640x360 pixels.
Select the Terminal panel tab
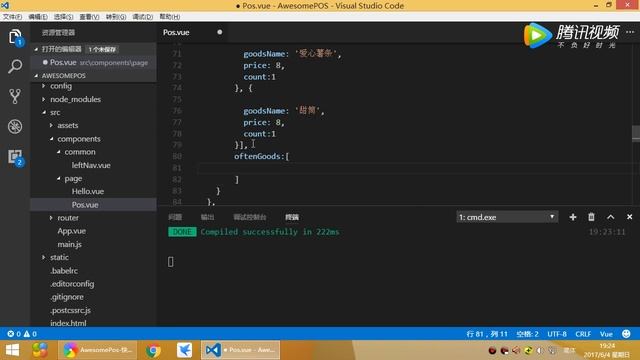point(292,217)
